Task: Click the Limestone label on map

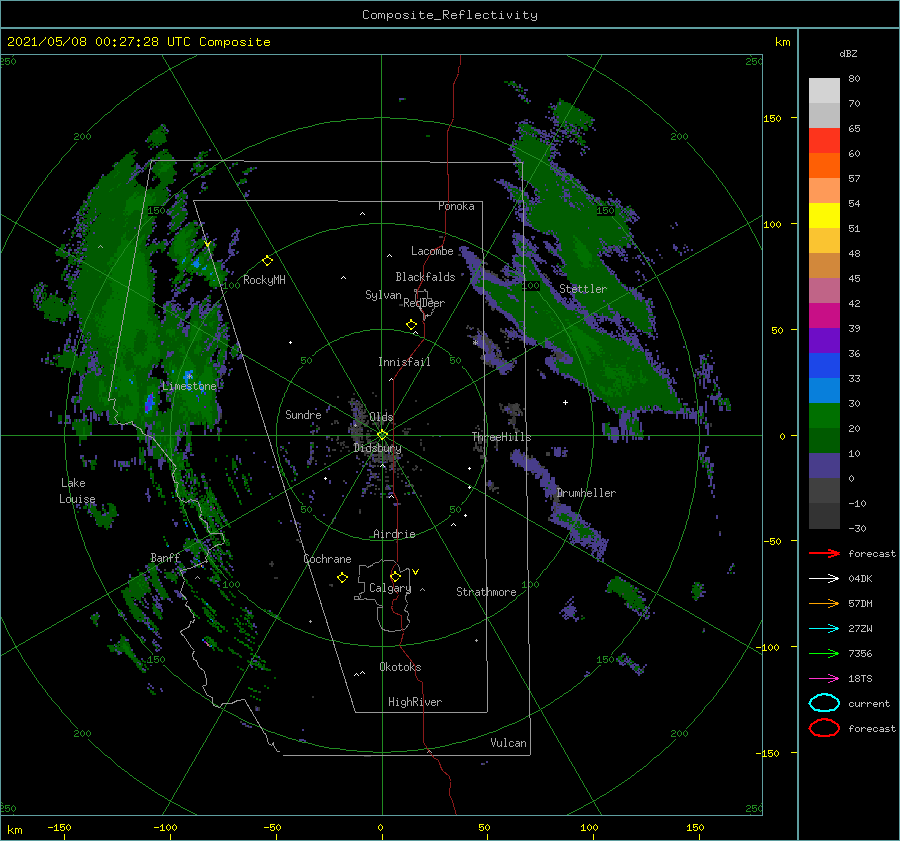Action: pyautogui.click(x=189, y=386)
